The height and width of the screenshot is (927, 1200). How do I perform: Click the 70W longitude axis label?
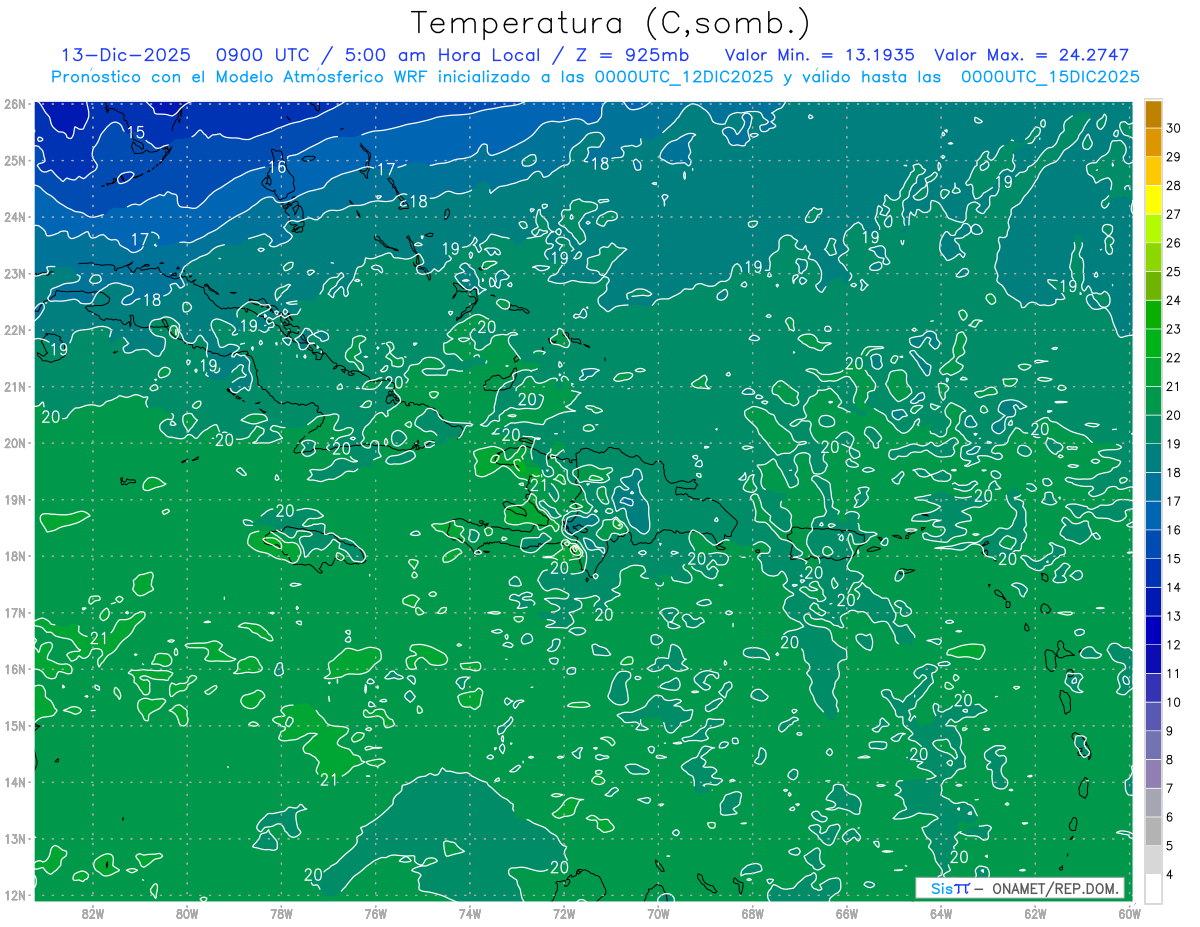click(x=658, y=913)
